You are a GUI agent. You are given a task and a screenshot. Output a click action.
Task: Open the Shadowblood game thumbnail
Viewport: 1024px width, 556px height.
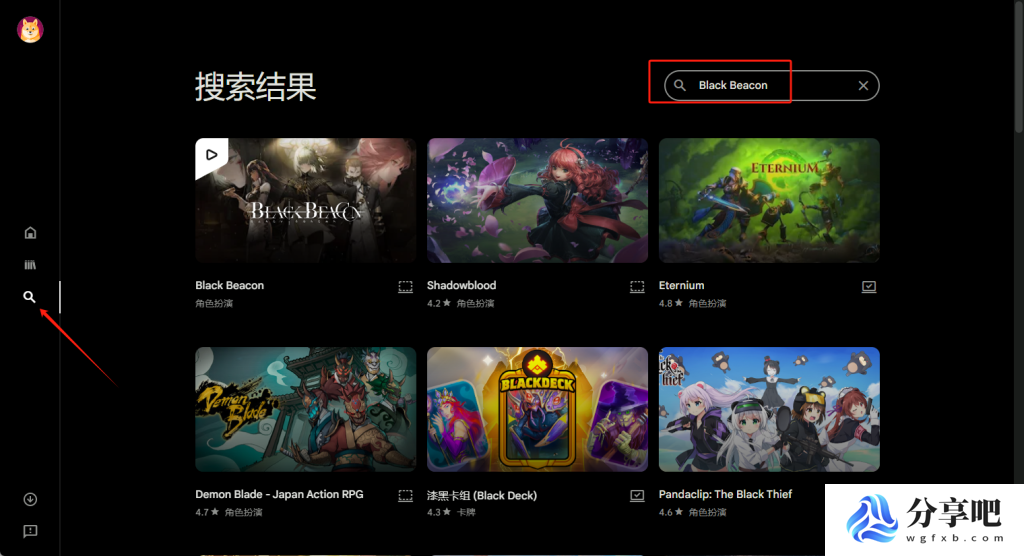pyautogui.click(x=537, y=201)
